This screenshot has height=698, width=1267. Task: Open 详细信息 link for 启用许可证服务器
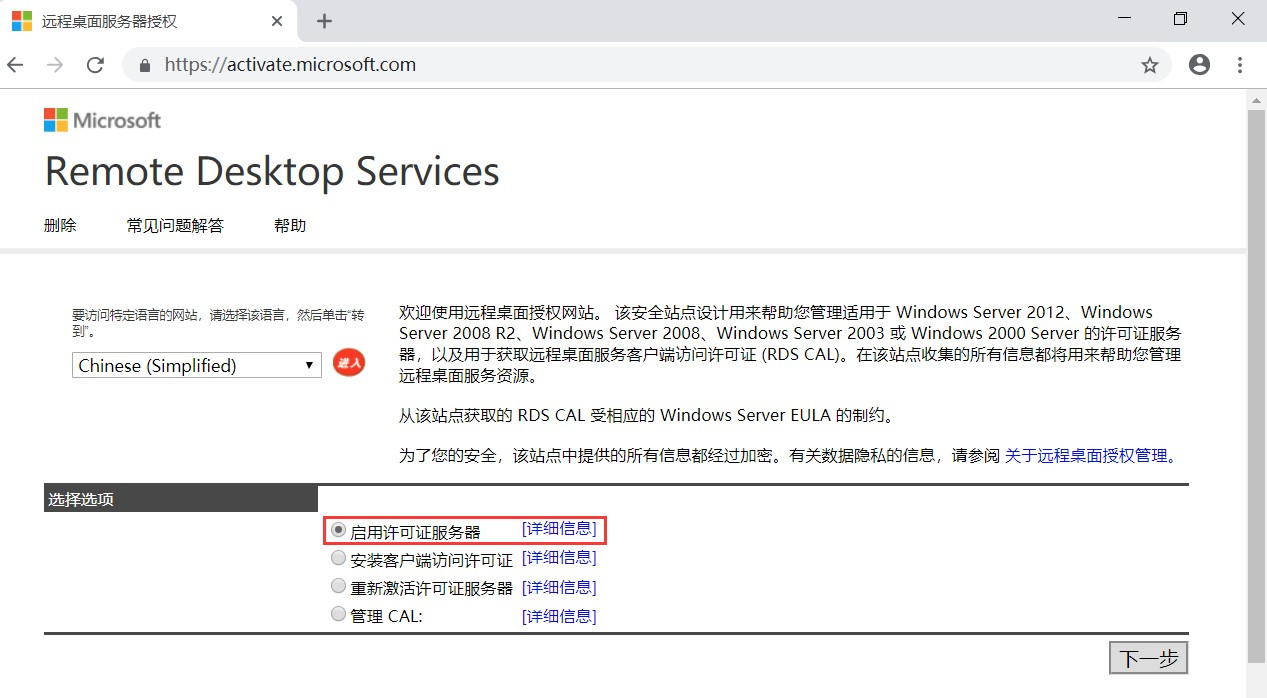pyautogui.click(x=559, y=528)
